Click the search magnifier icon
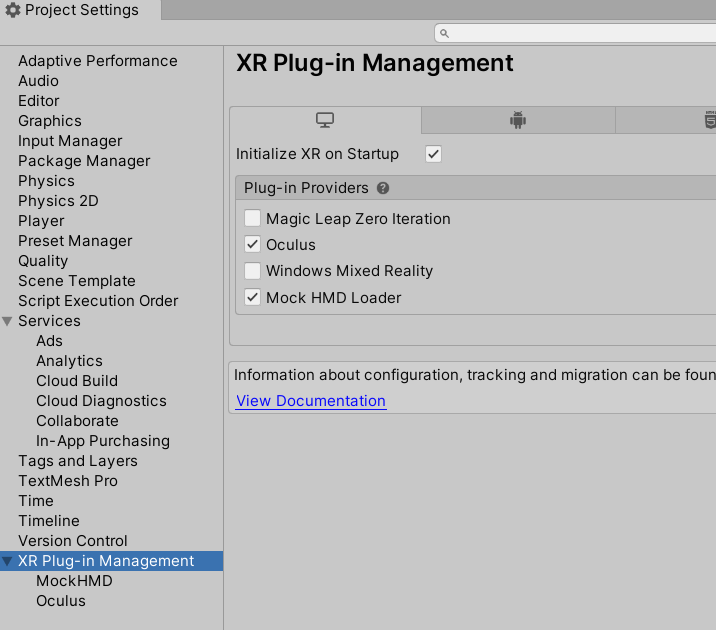Viewport: 716px width, 630px height. pyautogui.click(x=444, y=33)
